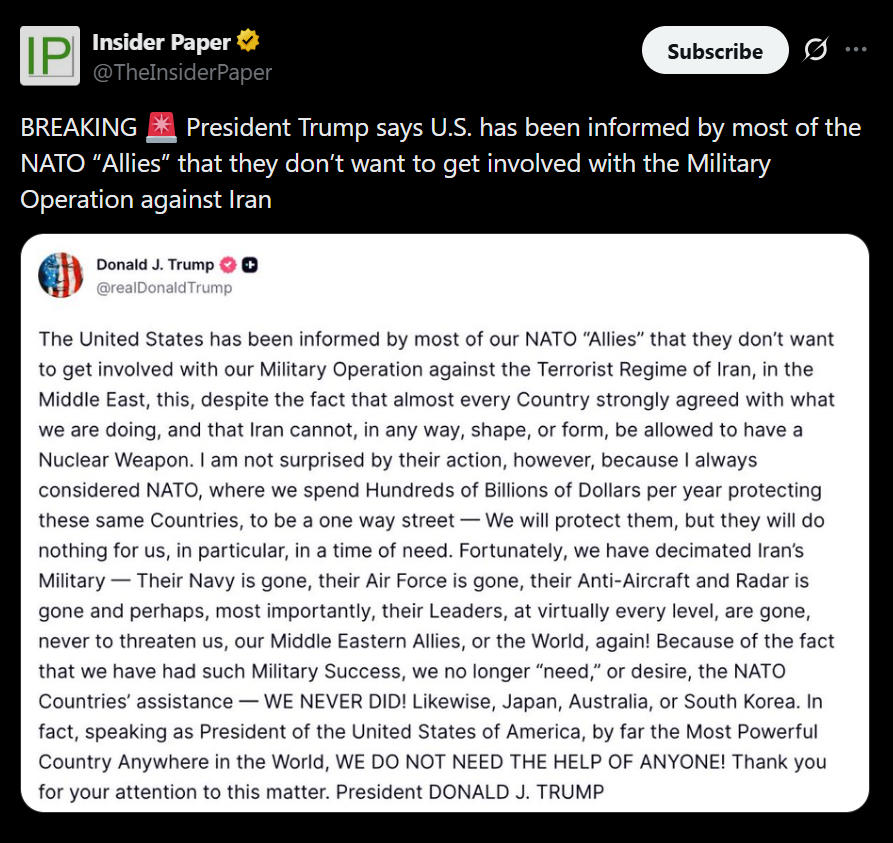Open Grok explain icon beside Subscribe
The image size is (893, 843).
tap(815, 50)
